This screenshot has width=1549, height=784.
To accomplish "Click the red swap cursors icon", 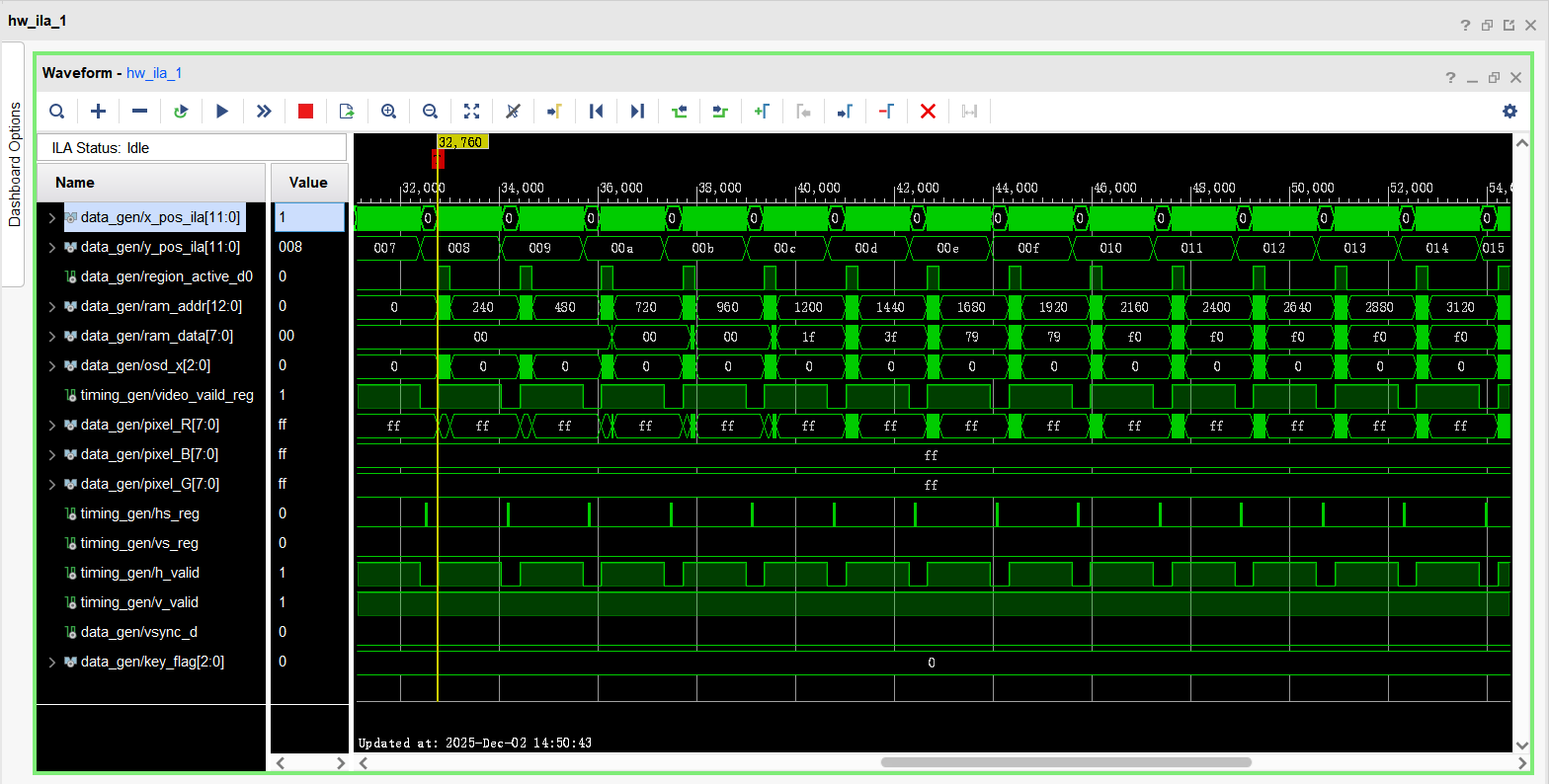I will pyautogui.click(x=886, y=112).
